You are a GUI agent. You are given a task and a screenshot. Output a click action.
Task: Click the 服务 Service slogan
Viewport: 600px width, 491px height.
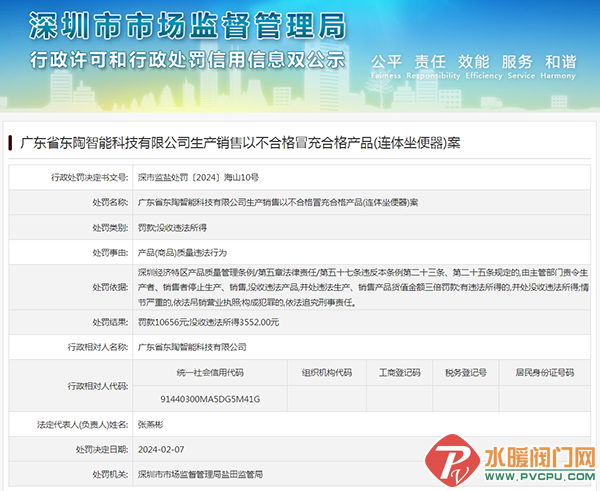coord(521,66)
